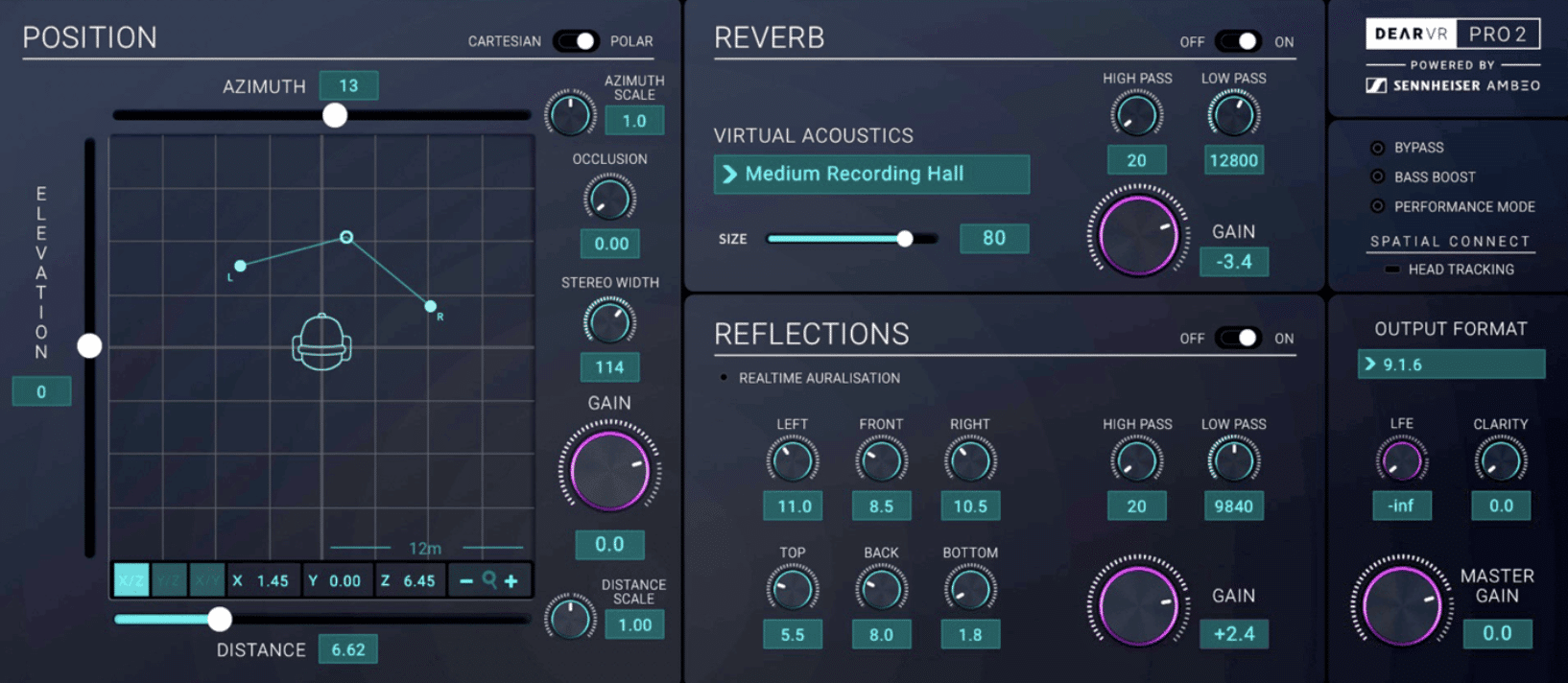Image resolution: width=1568 pixels, height=683 pixels.
Task: Click the Reflections Bottom knob
Action: click(x=970, y=588)
